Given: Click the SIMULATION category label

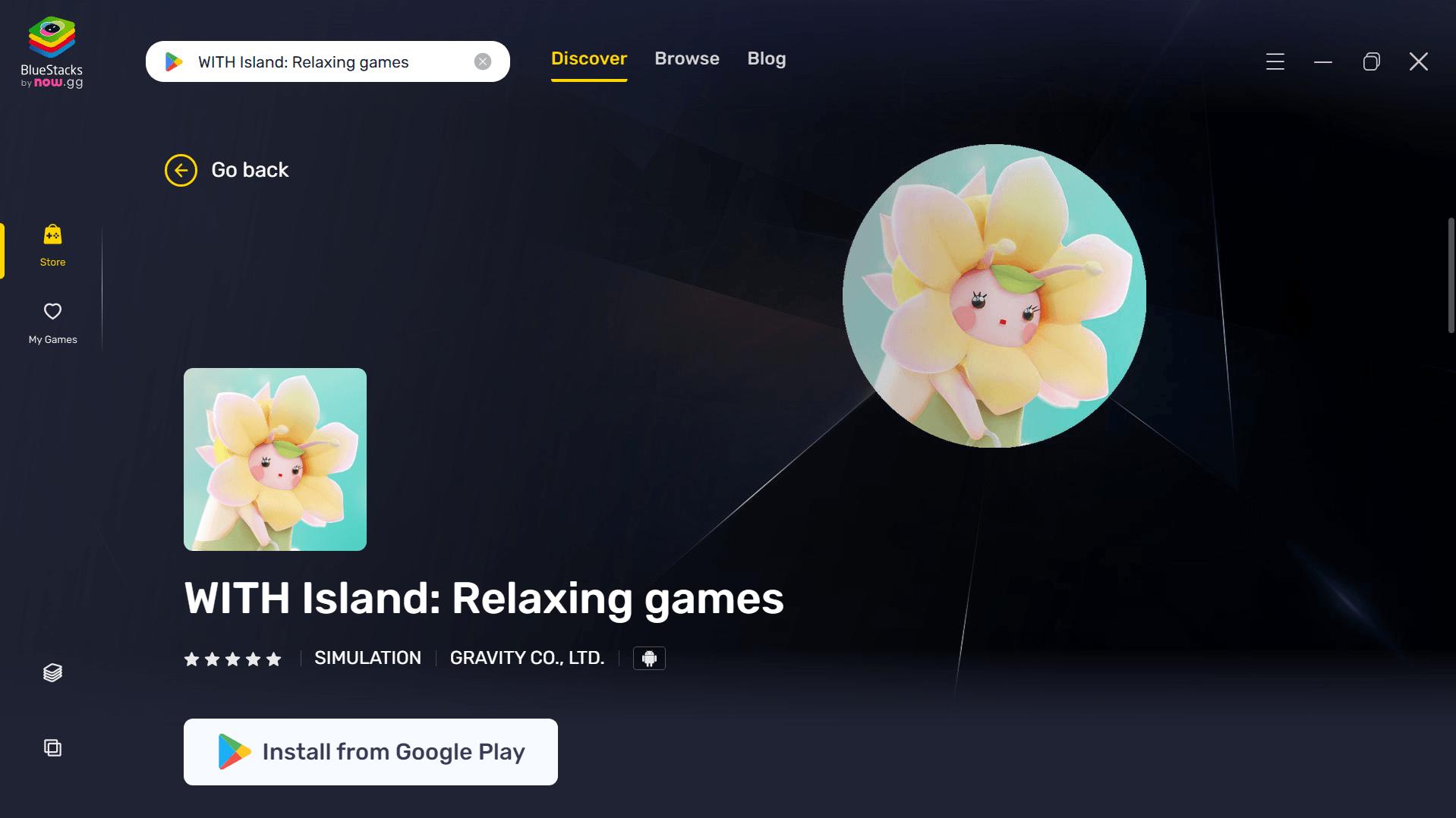Looking at the screenshot, I should 367,658.
